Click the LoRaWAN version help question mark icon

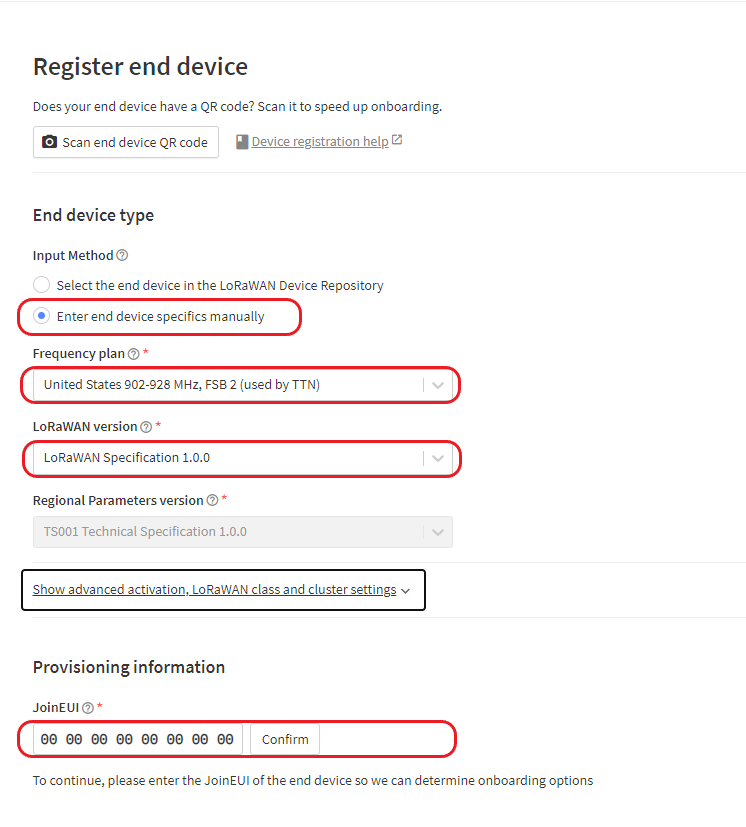click(143, 426)
